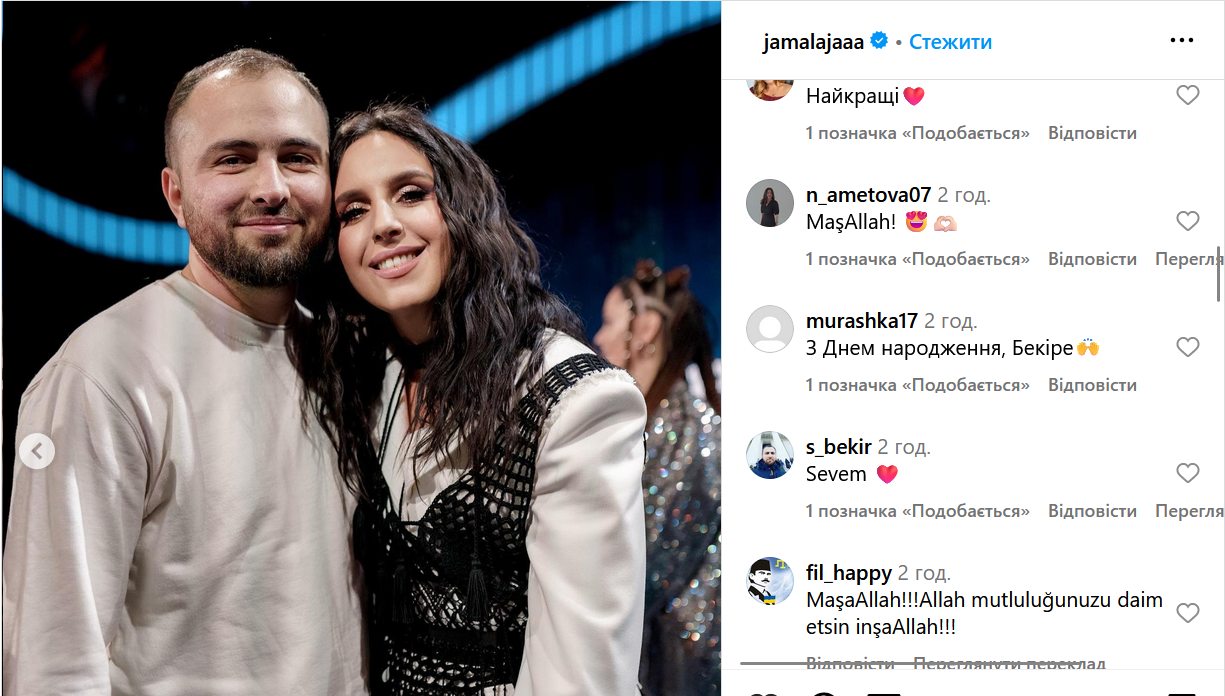Click the comments panel vertical scrollbar
Screen dimensions: 1225x696
tap(1218, 273)
